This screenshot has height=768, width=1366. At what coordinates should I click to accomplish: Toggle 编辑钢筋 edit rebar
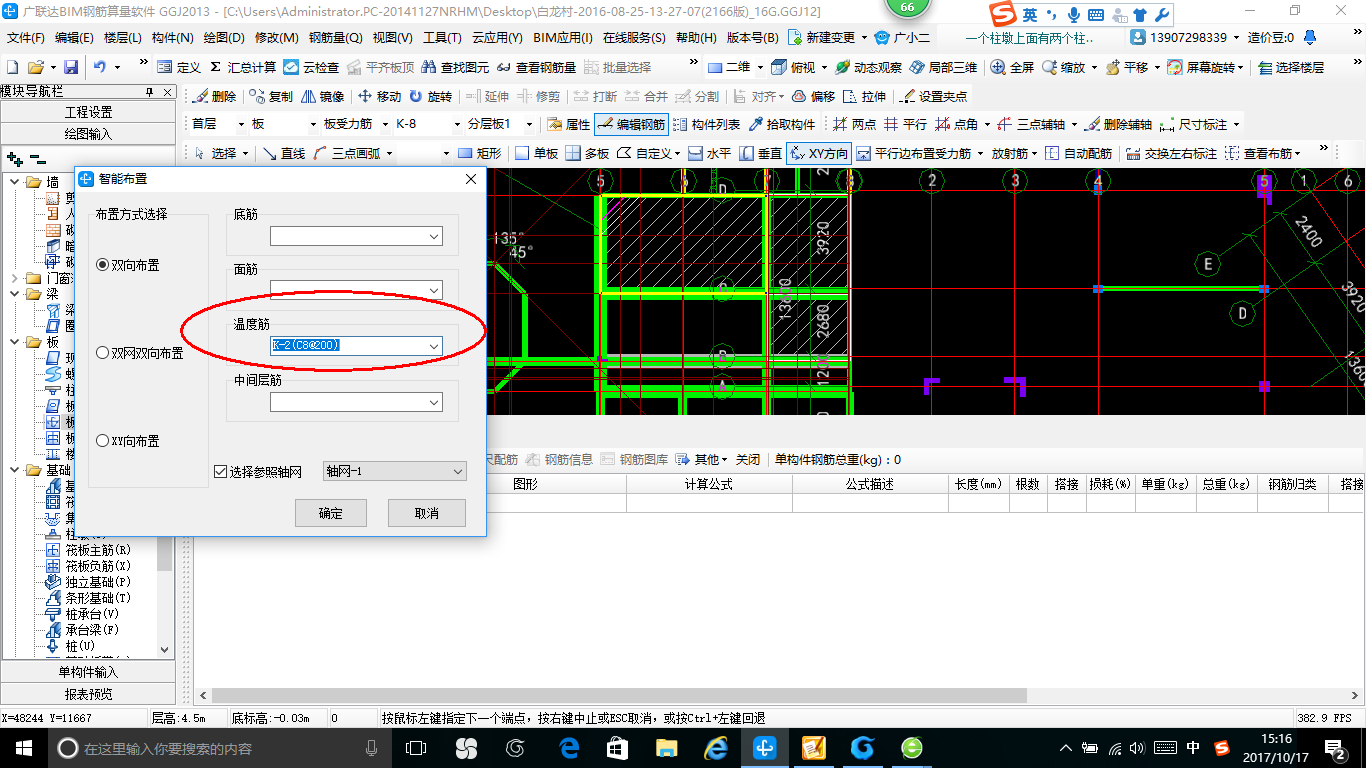coord(631,124)
